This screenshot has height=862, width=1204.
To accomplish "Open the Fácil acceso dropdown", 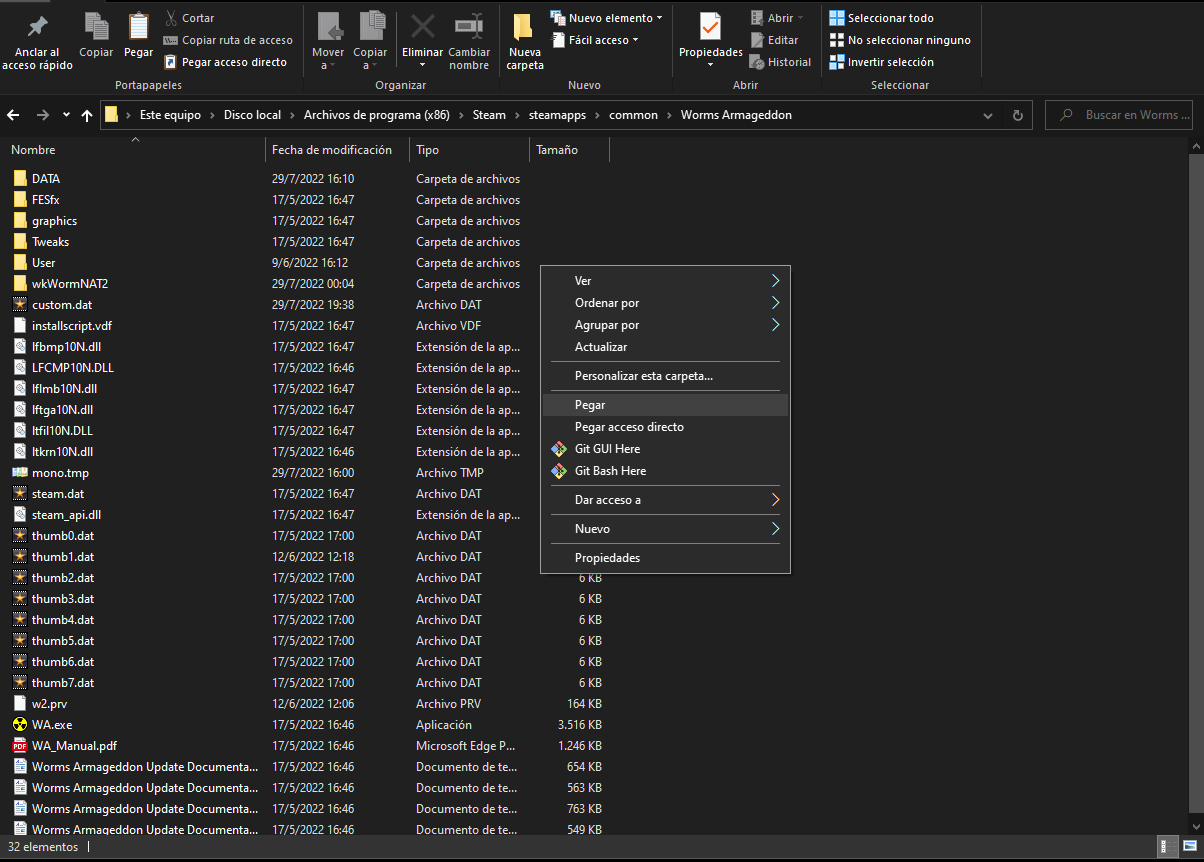I will point(594,40).
